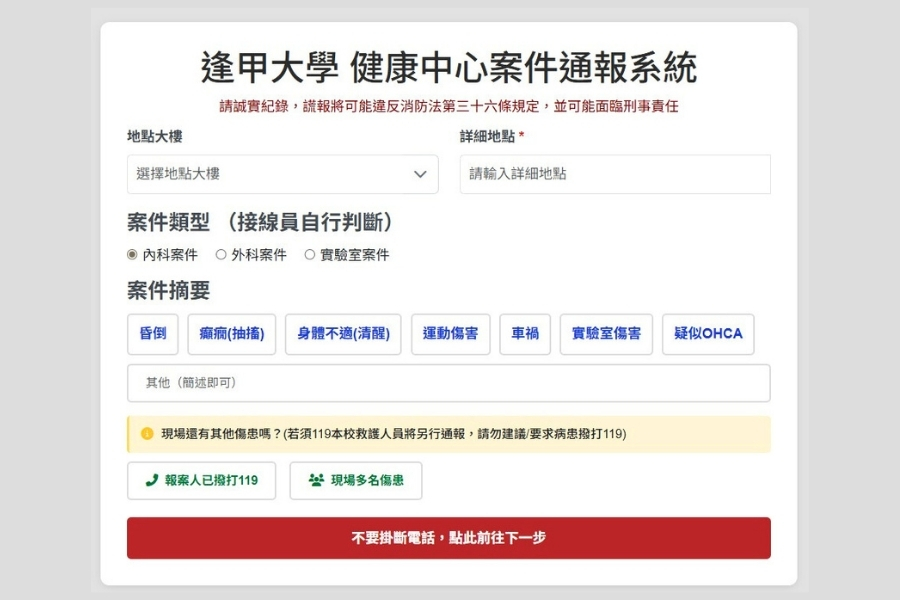Select the 昏倒 case summary tag

pos(152,334)
